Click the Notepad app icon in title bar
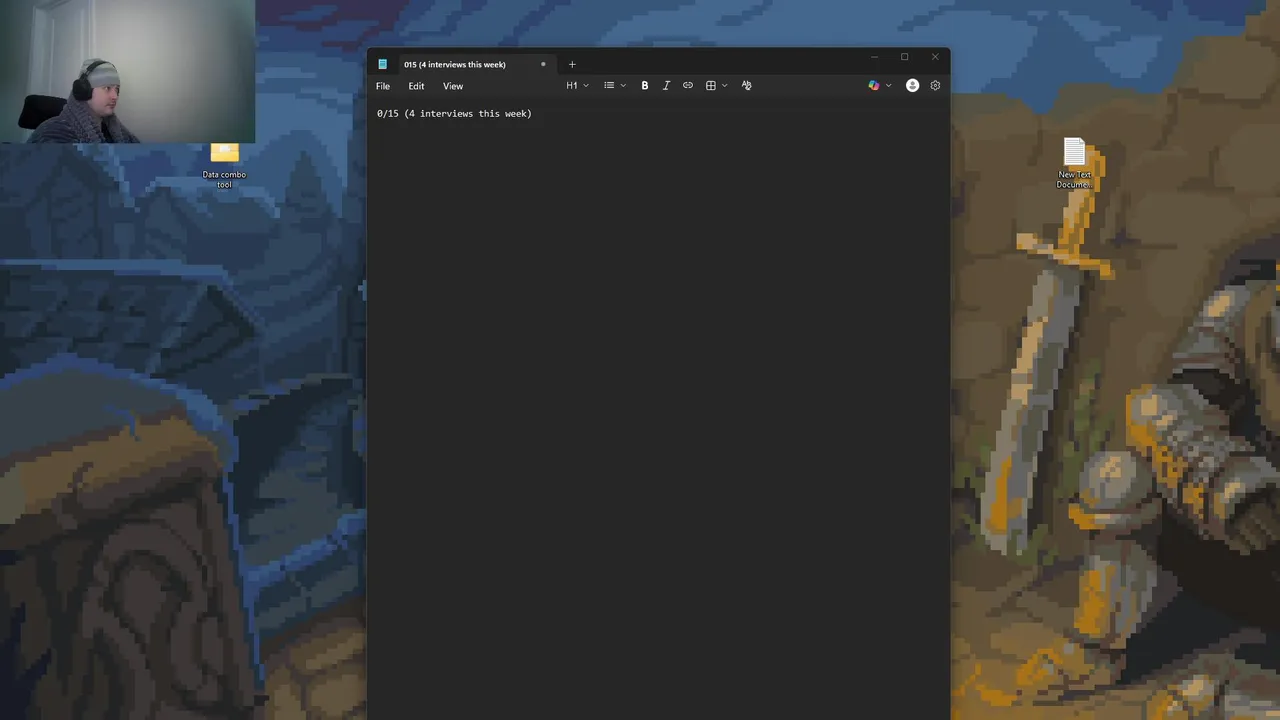 click(382, 64)
